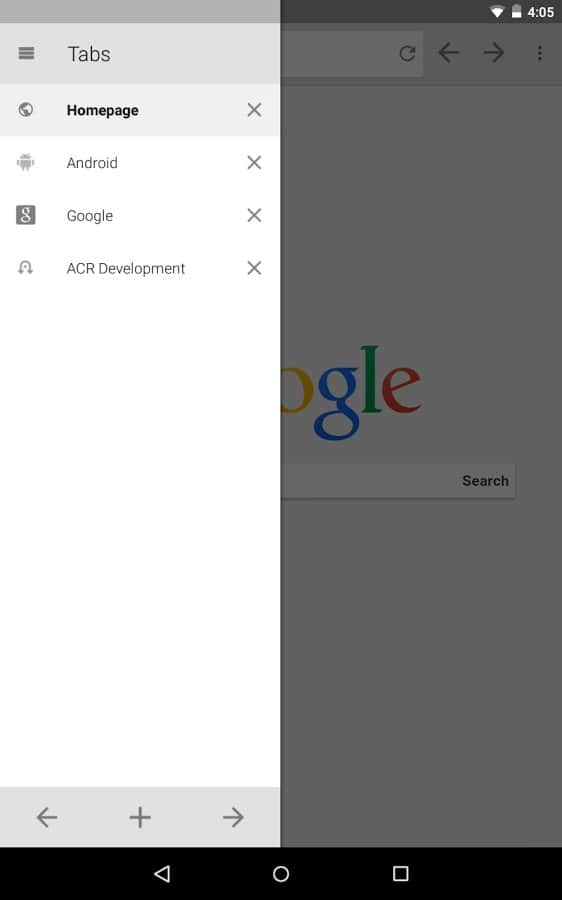The width and height of the screenshot is (562, 900).
Task: Select the Homepage tab
Action: coord(140,110)
